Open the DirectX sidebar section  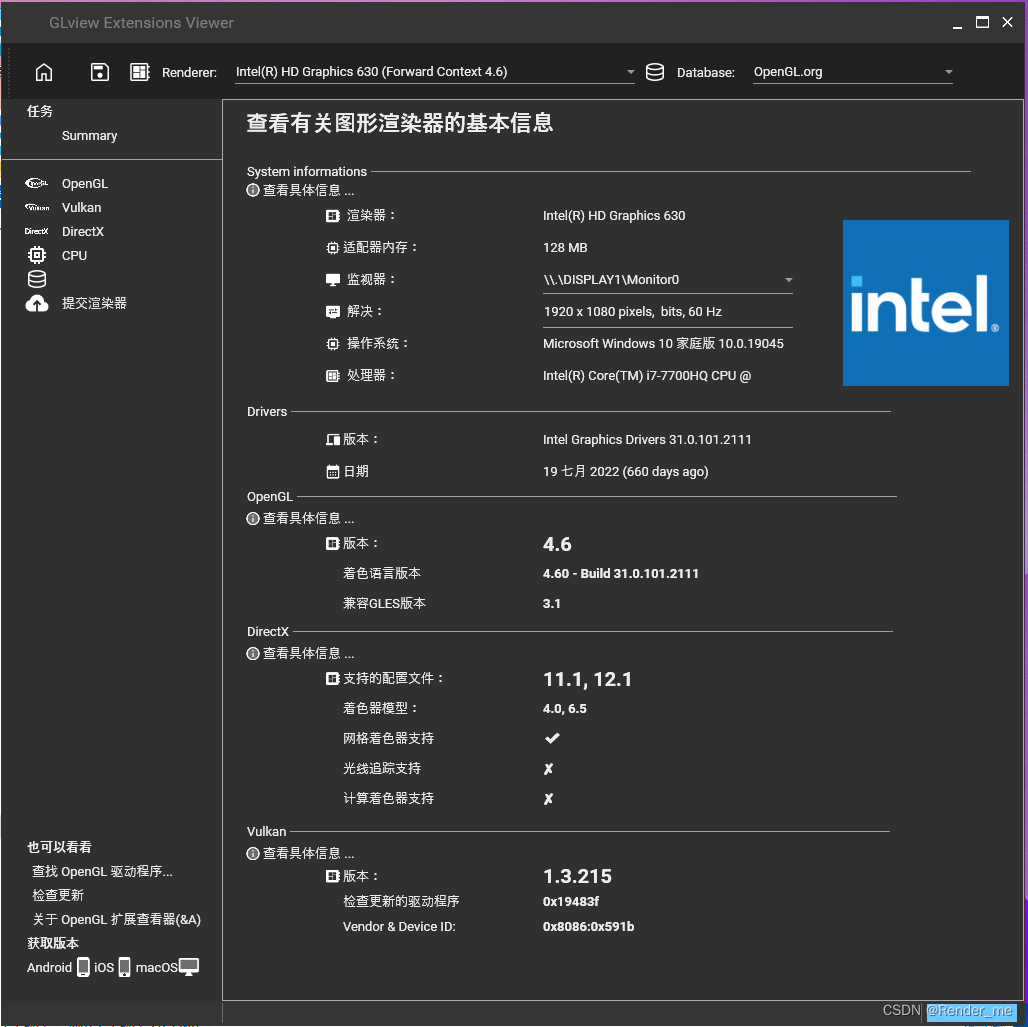83,232
